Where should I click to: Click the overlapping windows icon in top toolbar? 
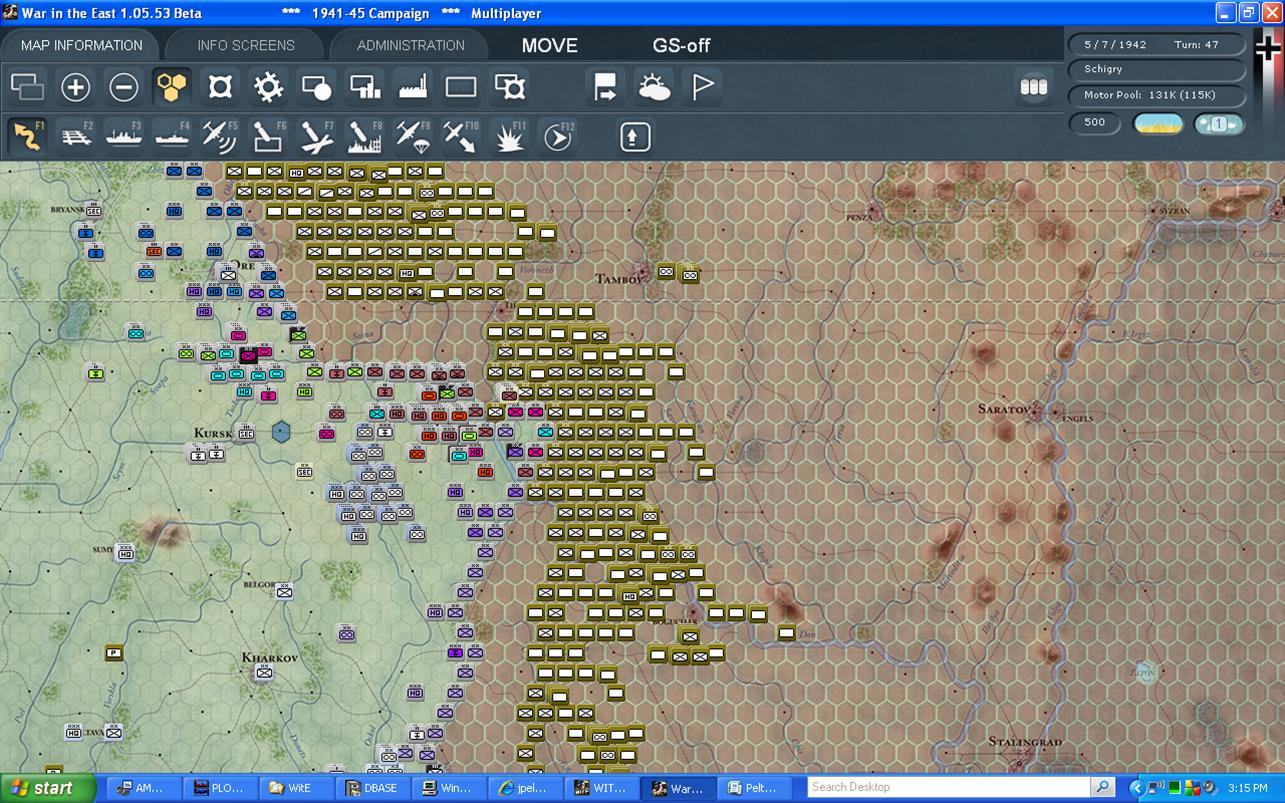point(27,87)
